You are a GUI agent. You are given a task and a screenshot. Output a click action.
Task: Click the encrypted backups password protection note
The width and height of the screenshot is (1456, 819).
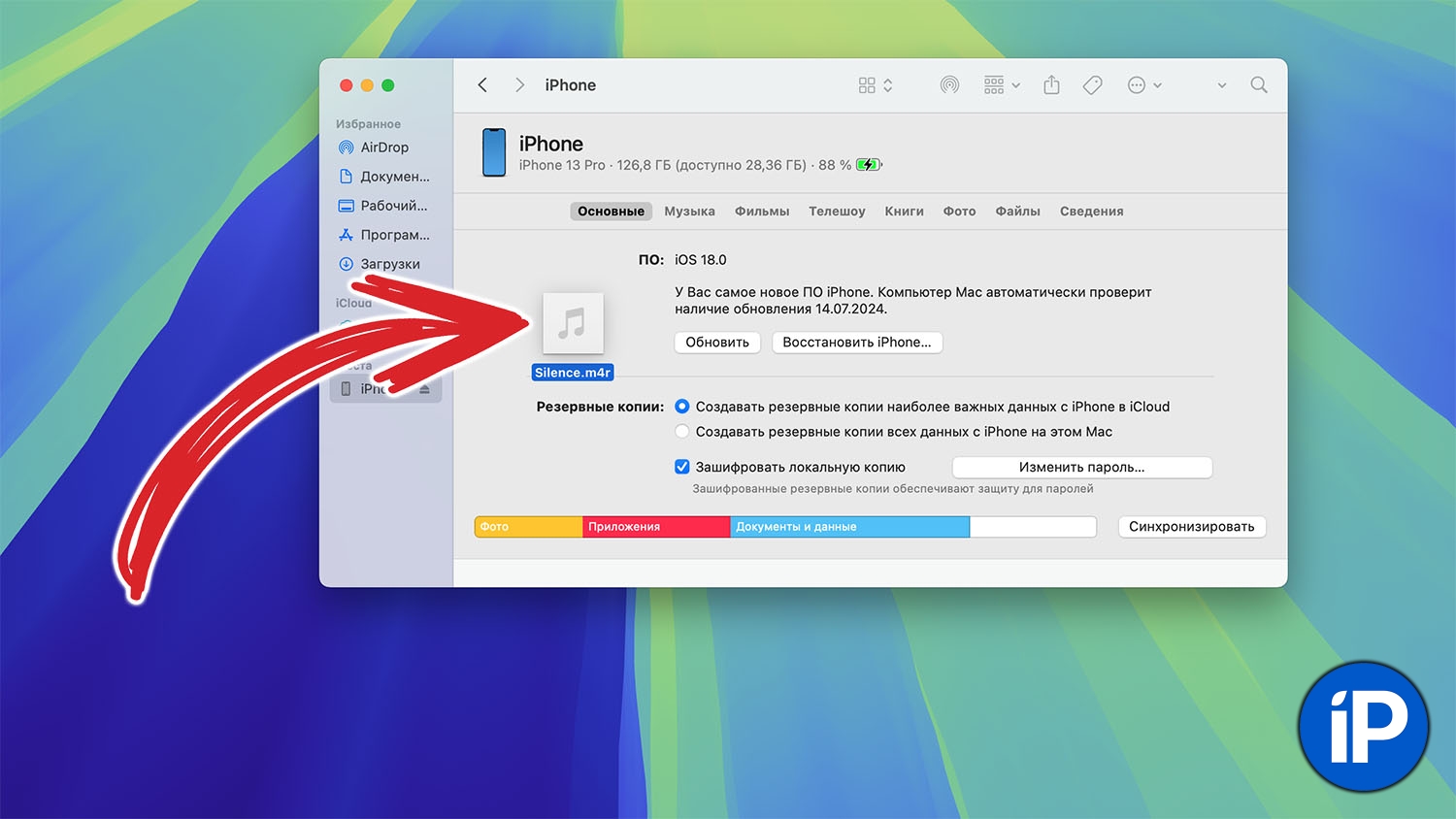(893, 489)
